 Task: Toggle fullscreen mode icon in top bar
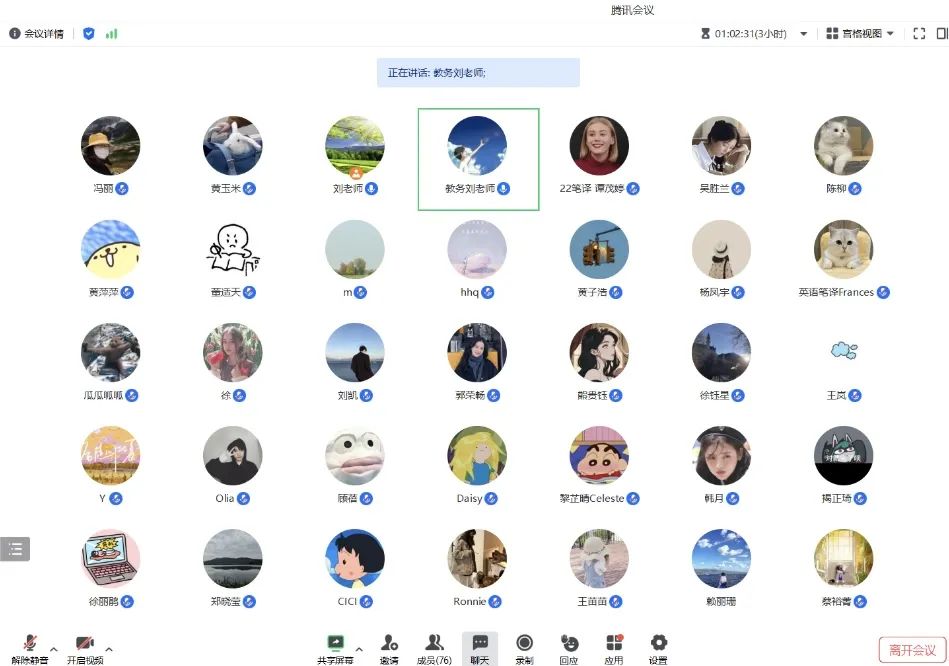click(x=919, y=33)
